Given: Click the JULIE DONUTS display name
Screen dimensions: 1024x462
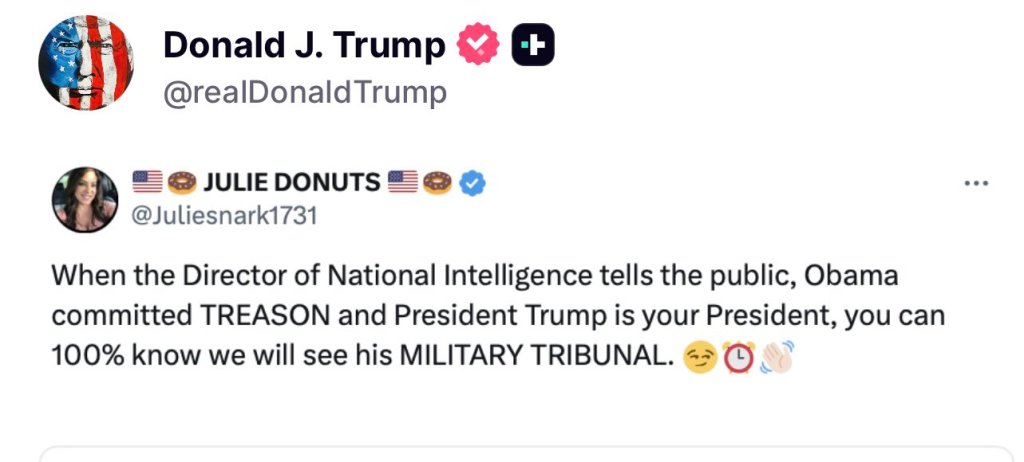Looking at the screenshot, I should [x=291, y=182].
